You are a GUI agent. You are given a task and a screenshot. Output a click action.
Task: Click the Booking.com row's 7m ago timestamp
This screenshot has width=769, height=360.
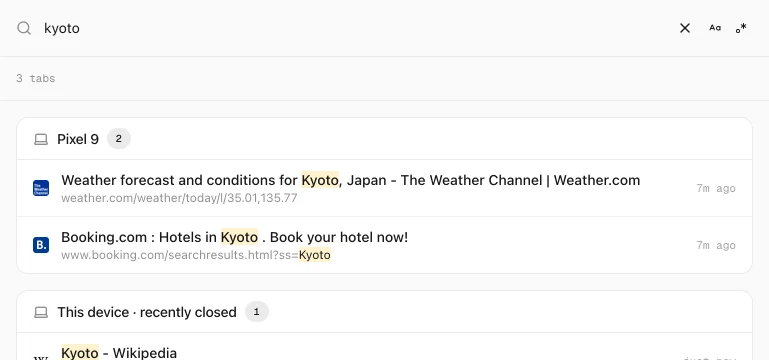(716, 245)
